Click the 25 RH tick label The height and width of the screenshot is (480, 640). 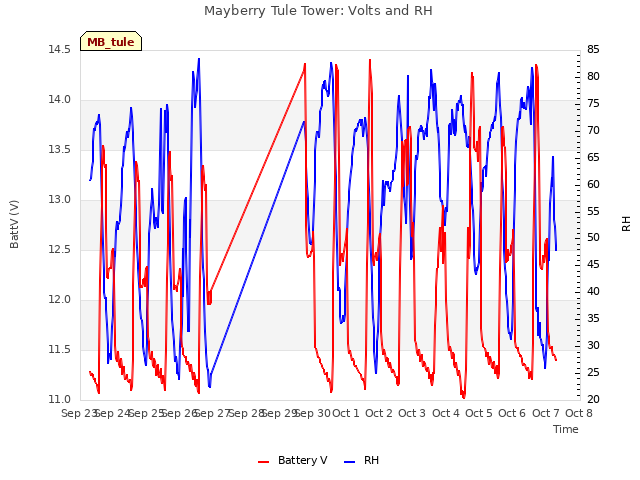tap(593, 373)
